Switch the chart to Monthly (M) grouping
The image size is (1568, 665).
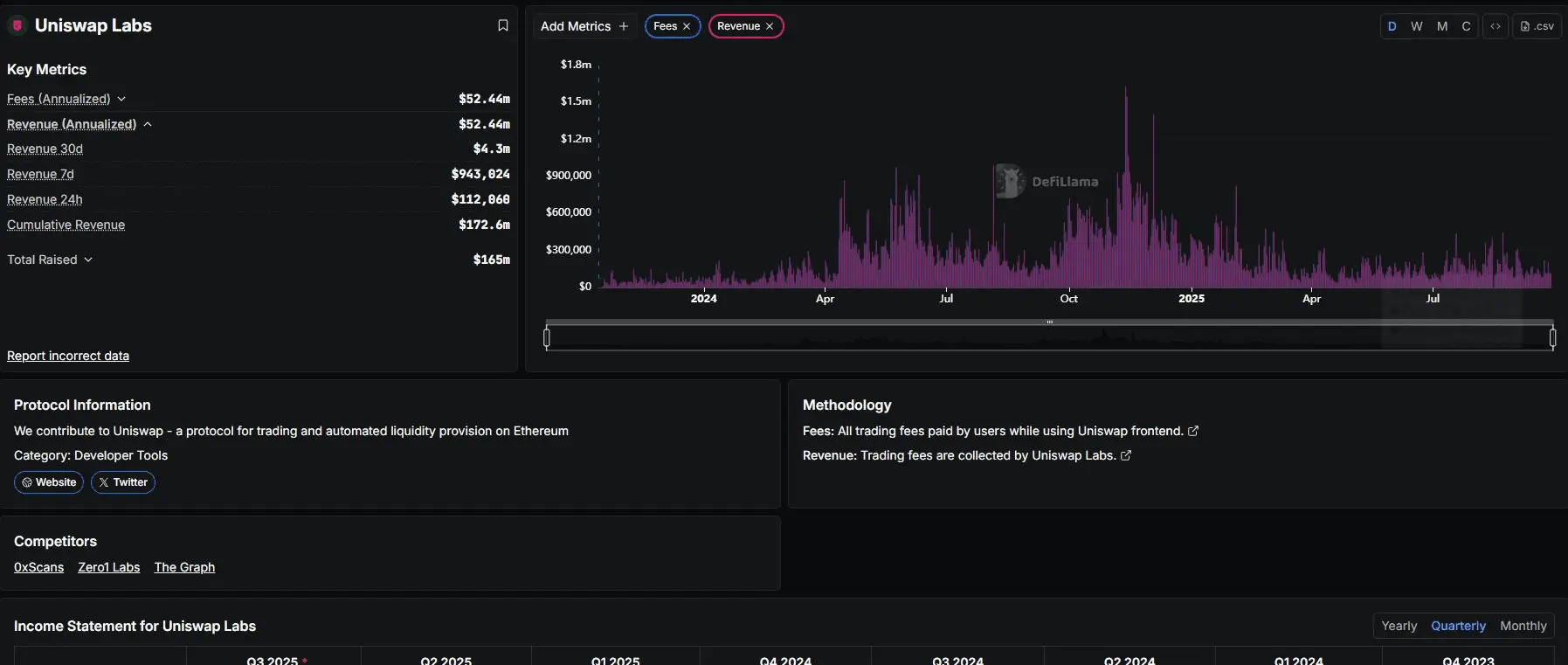click(x=1442, y=26)
